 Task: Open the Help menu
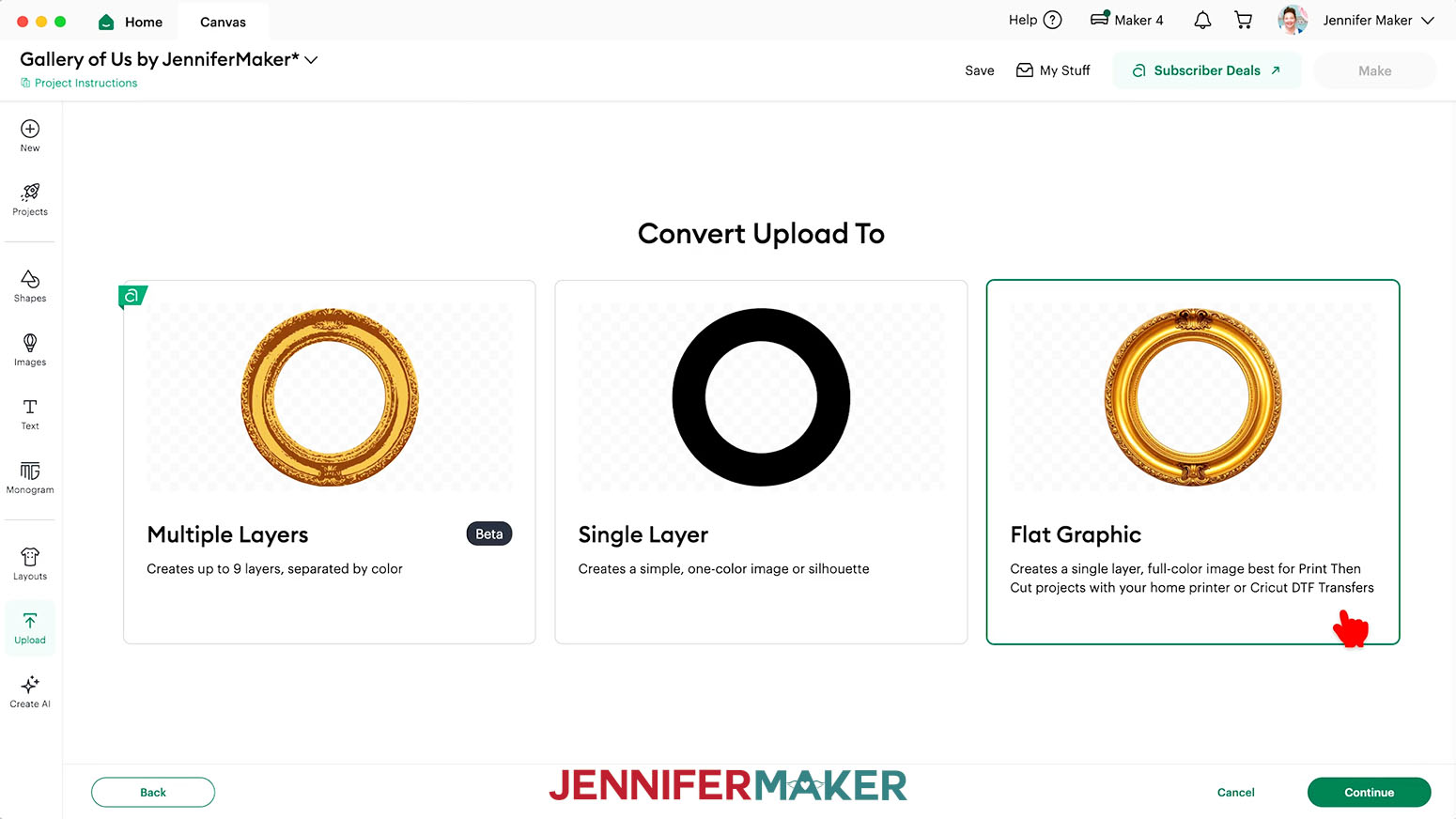[1035, 20]
